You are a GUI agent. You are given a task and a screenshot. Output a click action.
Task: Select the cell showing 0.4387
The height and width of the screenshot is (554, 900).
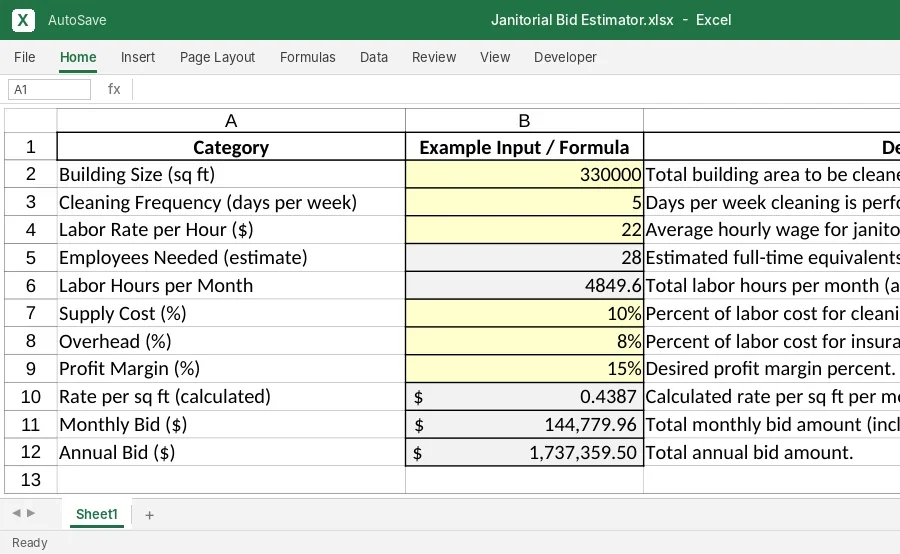click(x=524, y=397)
